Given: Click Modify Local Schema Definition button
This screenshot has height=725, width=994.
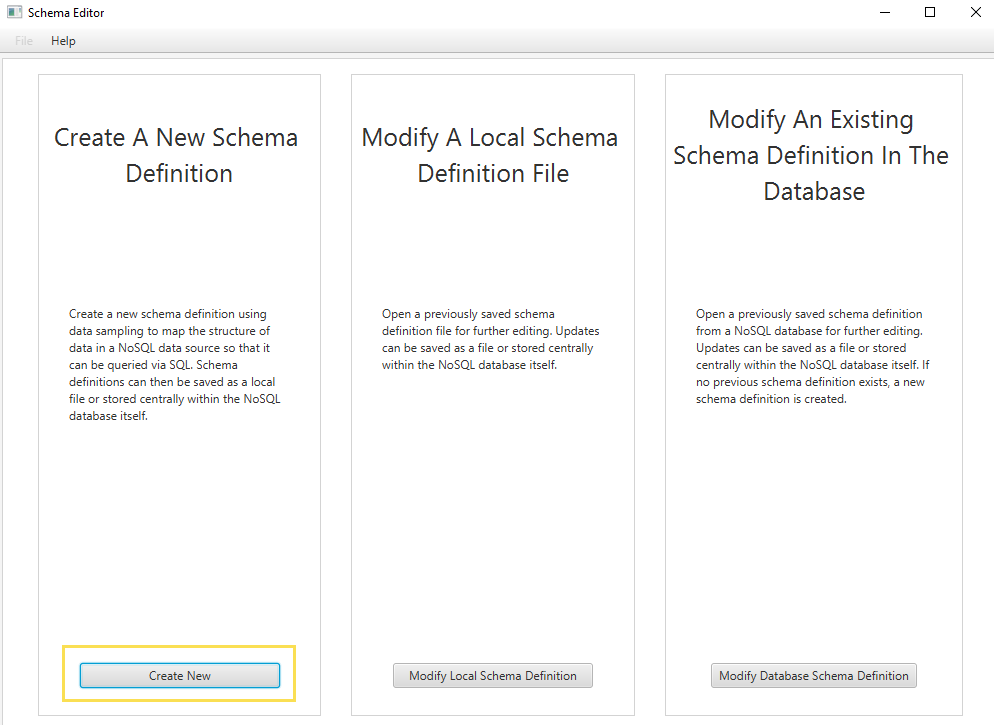Looking at the screenshot, I should tap(492, 676).
